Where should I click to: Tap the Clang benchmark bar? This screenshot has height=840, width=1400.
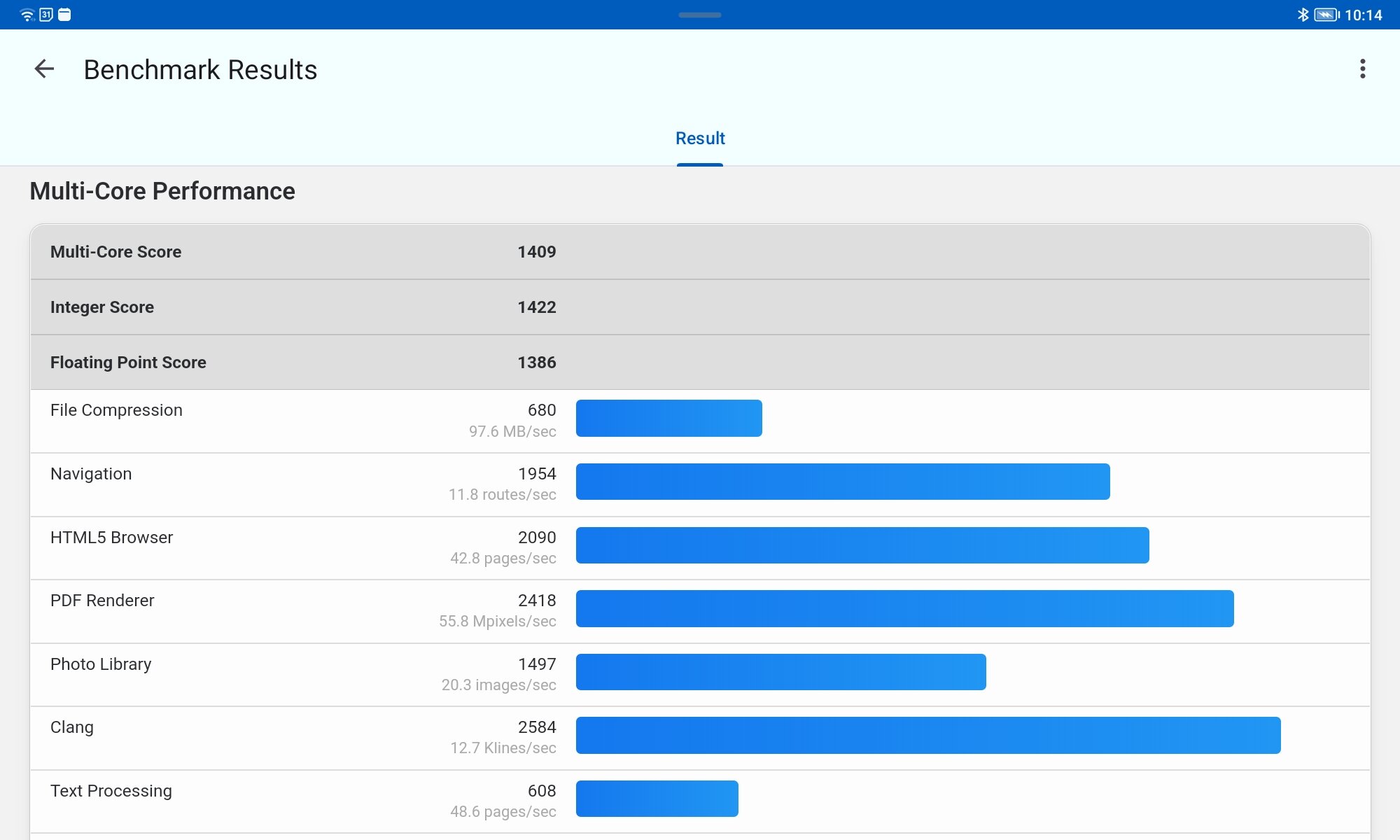928,735
